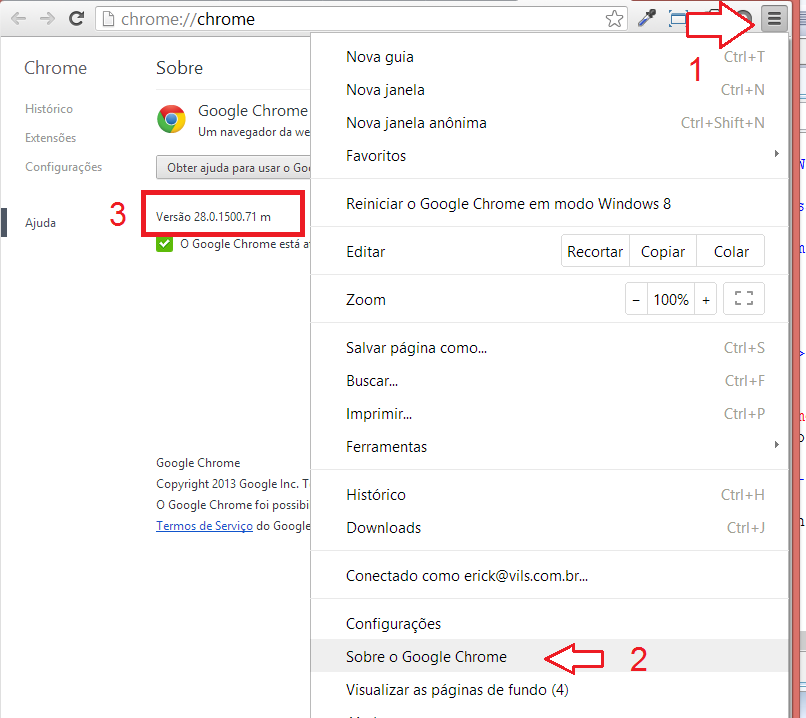Select Nova janela menu entry
This screenshot has height=718, width=806.
[549, 90]
